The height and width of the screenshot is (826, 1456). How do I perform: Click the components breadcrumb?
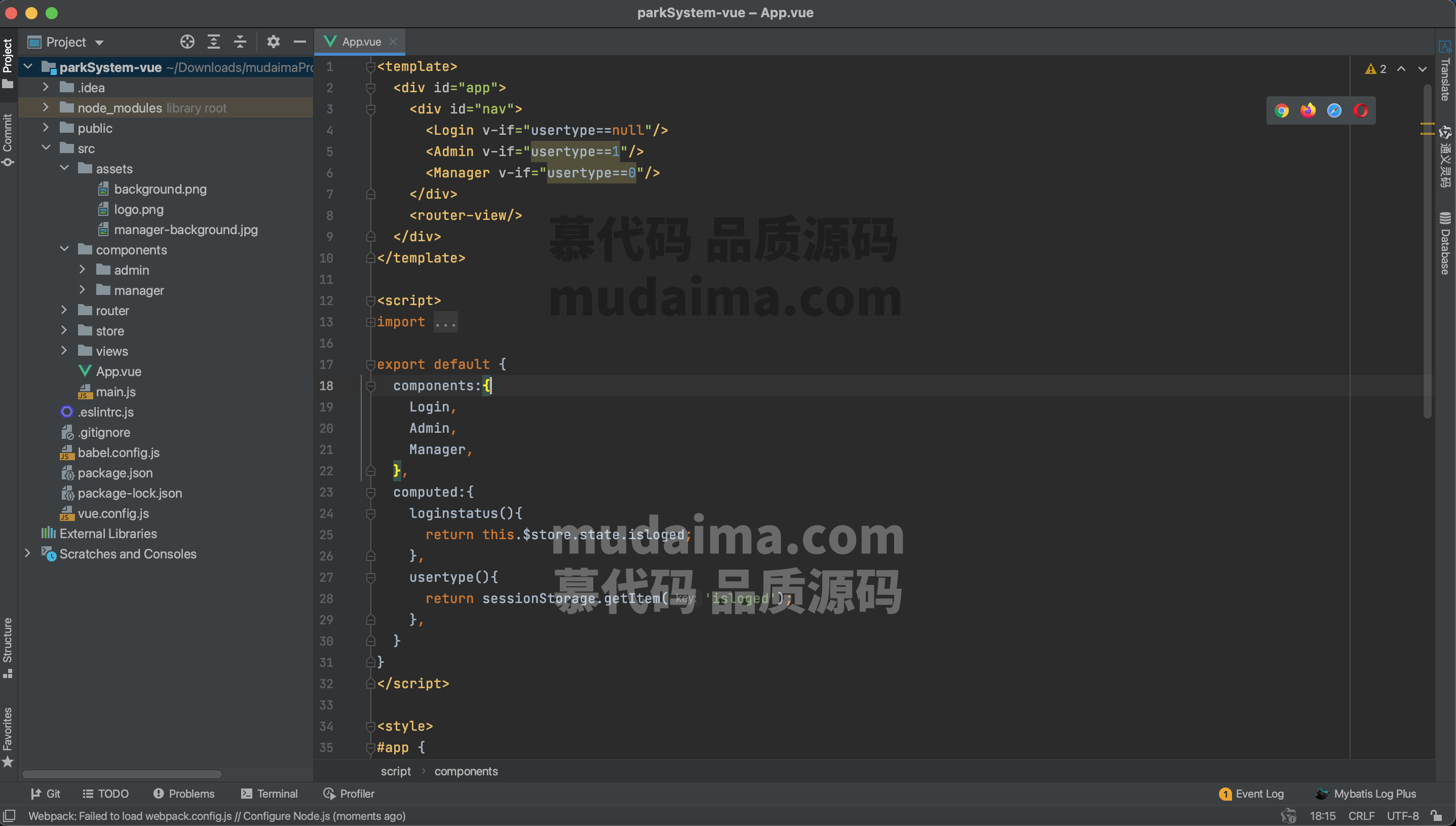coord(466,771)
